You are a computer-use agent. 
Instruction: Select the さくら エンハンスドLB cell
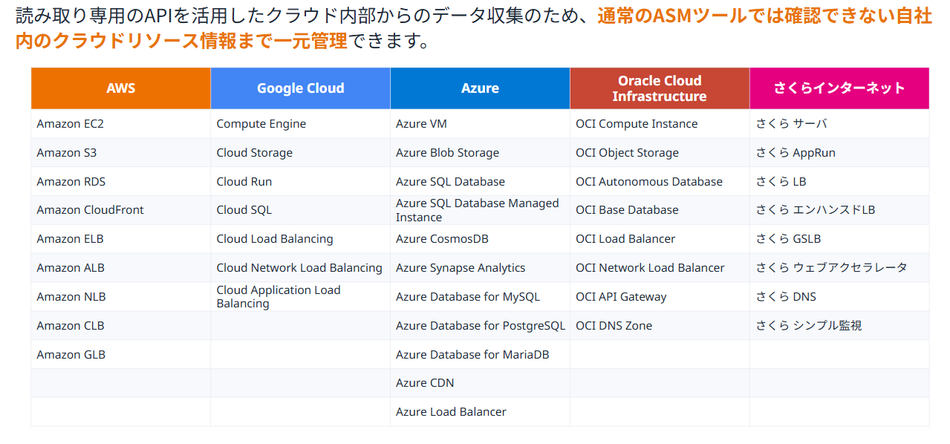pos(839,210)
